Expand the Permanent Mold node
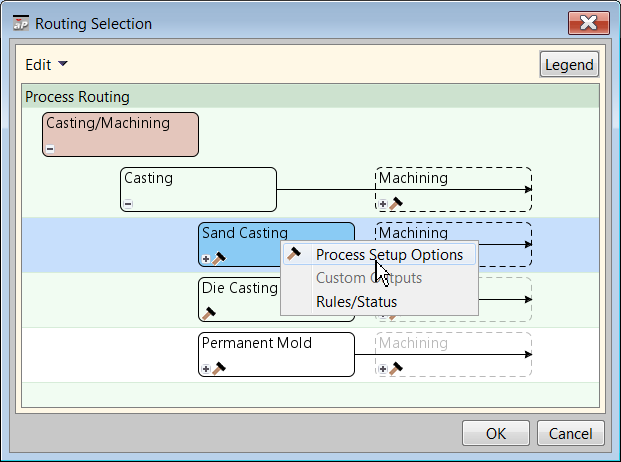Image resolution: width=621 pixels, height=462 pixels. [x=206, y=369]
